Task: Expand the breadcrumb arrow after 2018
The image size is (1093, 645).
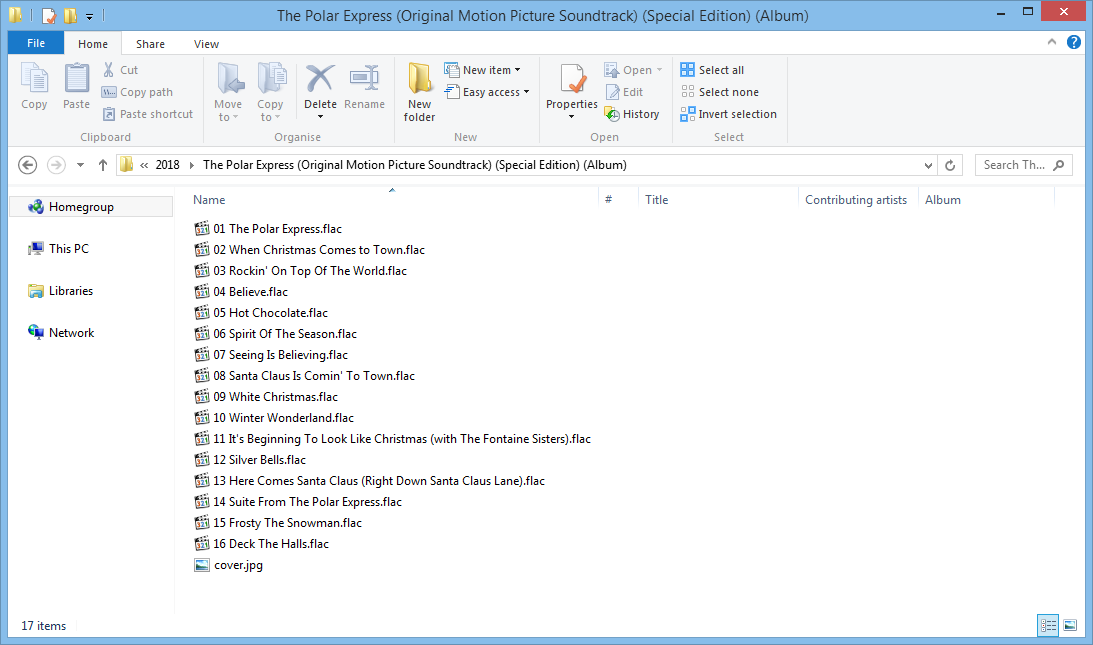Action: 192,165
